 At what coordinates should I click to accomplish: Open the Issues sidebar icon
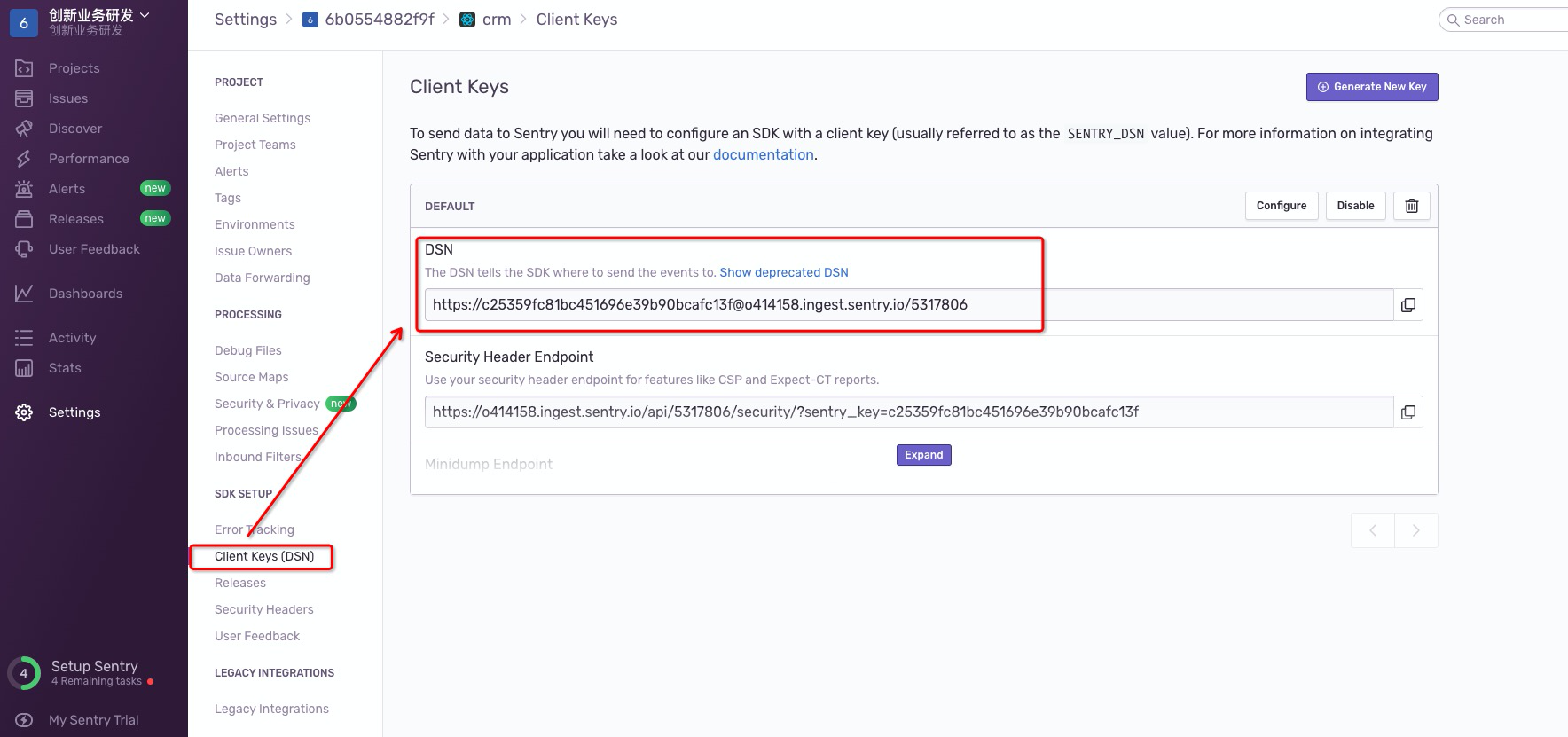pyautogui.click(x=24, y=98)
